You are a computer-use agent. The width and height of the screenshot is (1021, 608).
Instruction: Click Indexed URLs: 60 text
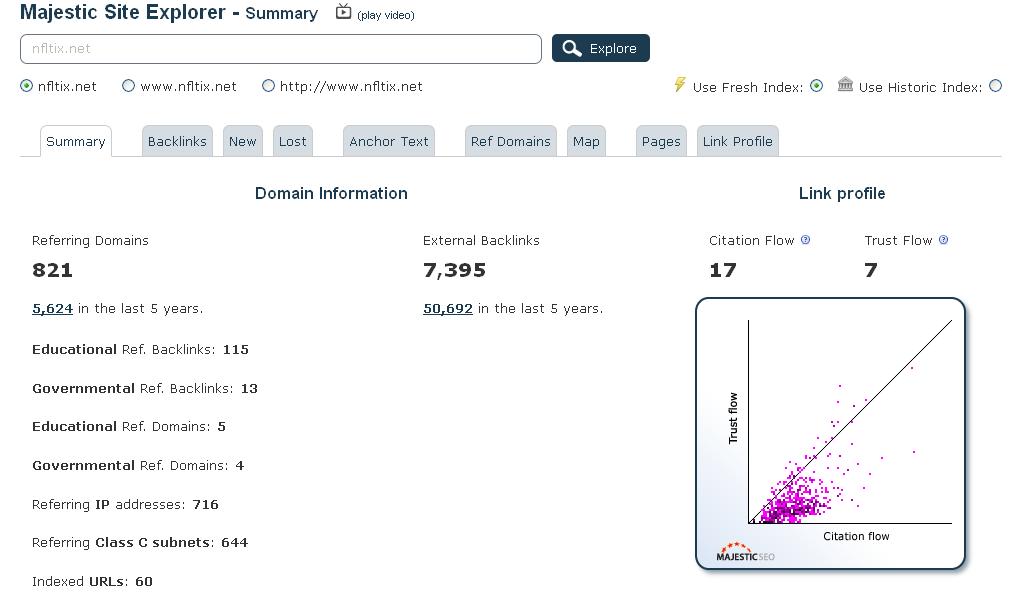point(92,581)
